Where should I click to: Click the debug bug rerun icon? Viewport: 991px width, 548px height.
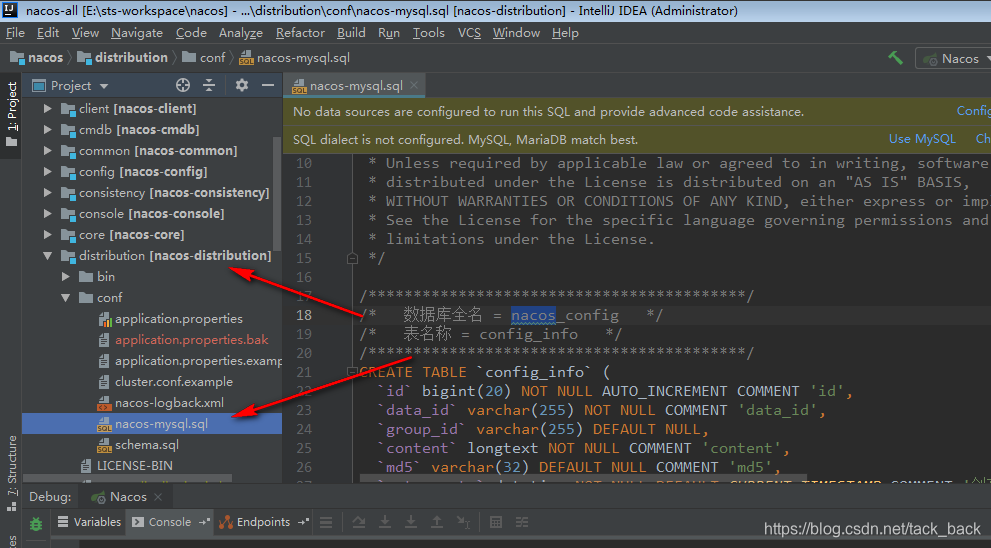[x=36, y=523]
